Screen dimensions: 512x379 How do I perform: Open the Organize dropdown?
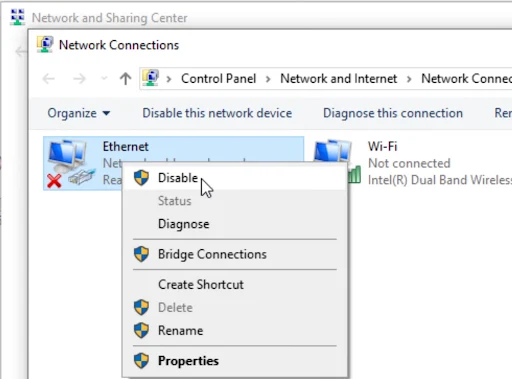coord(79,113)
